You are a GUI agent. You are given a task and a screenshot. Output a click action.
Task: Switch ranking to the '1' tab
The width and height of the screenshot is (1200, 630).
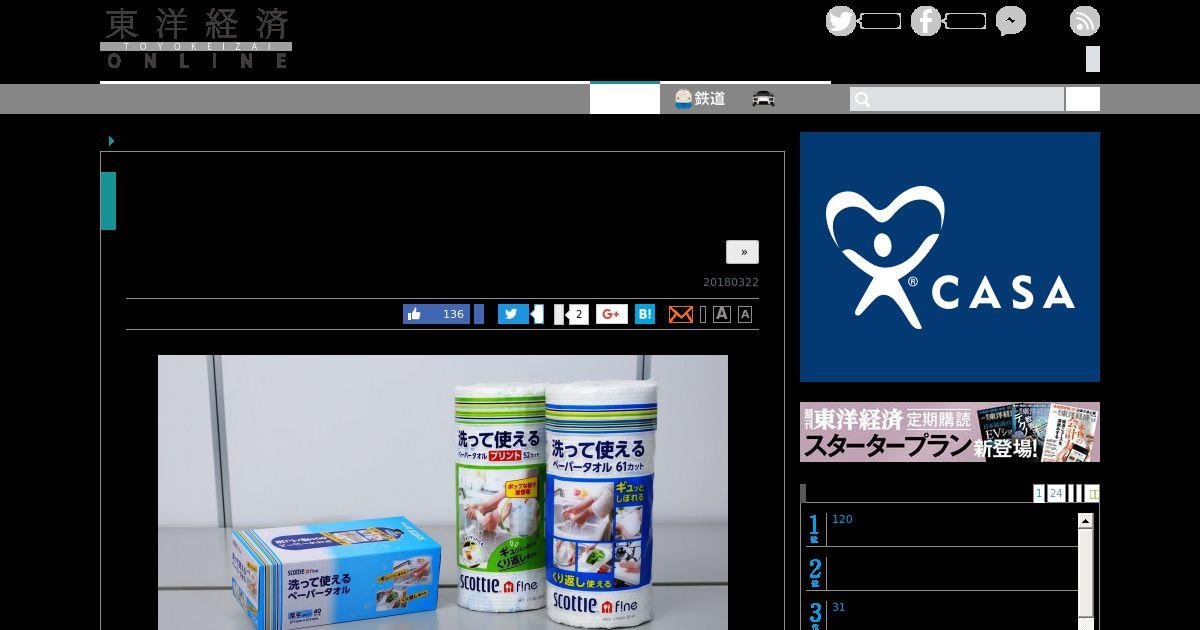[1039, 493]
